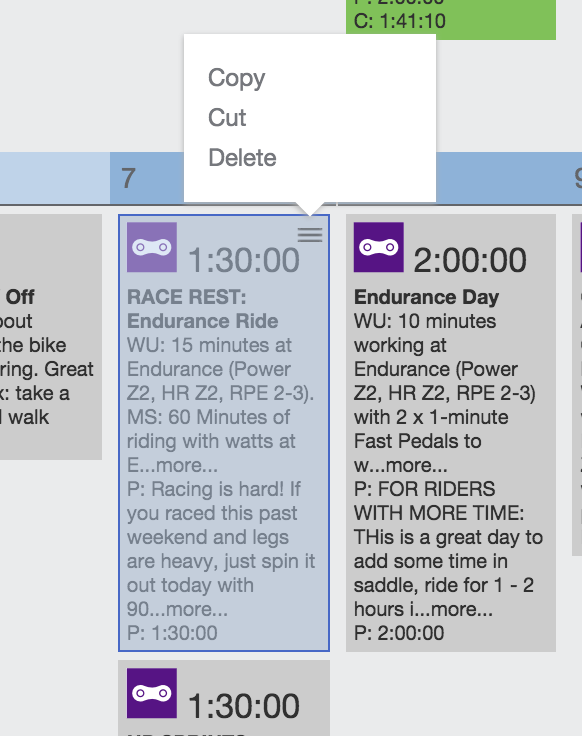Expand 'hours i...more...' in Endurance Day notes
582x736 pixels.
[423, 609]
